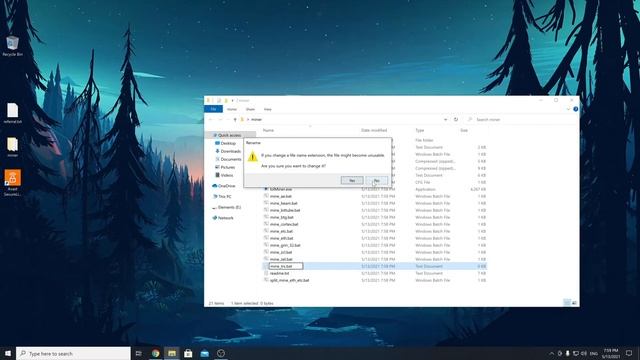Image resolution: width=640 pixels, height=360 pixels.
Task: Select the miner folder desktop icon
Action: click(x=12, y=147)
